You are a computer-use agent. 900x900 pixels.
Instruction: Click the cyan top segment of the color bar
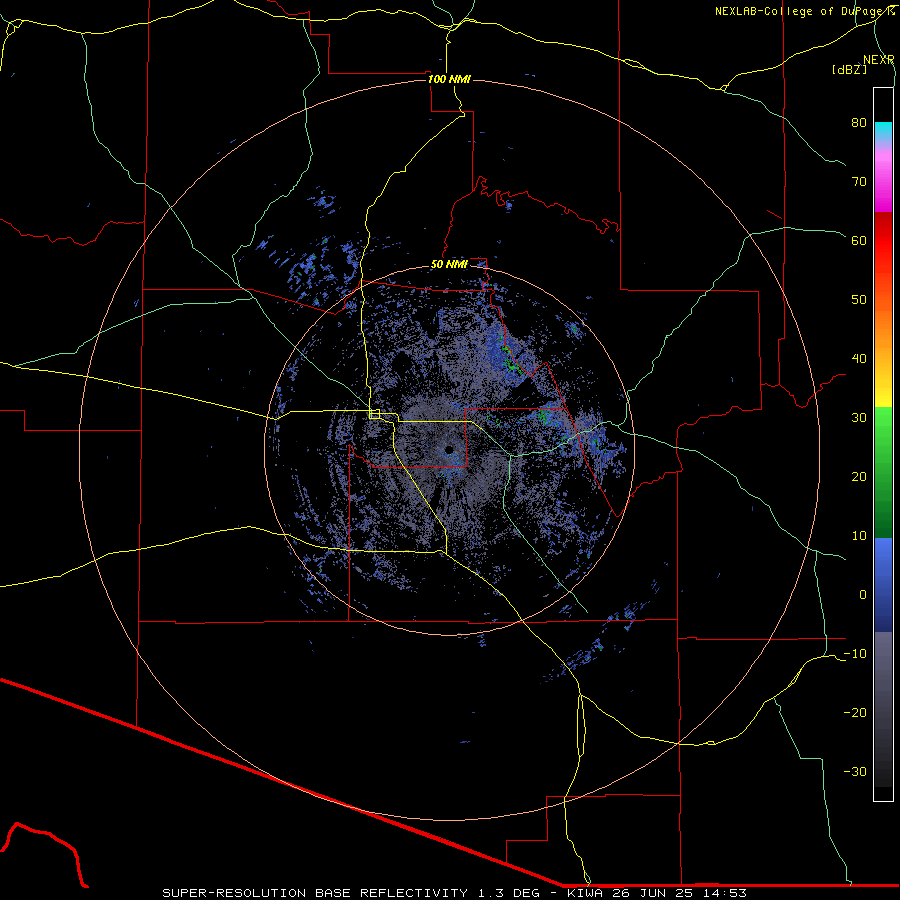point(883,131)
